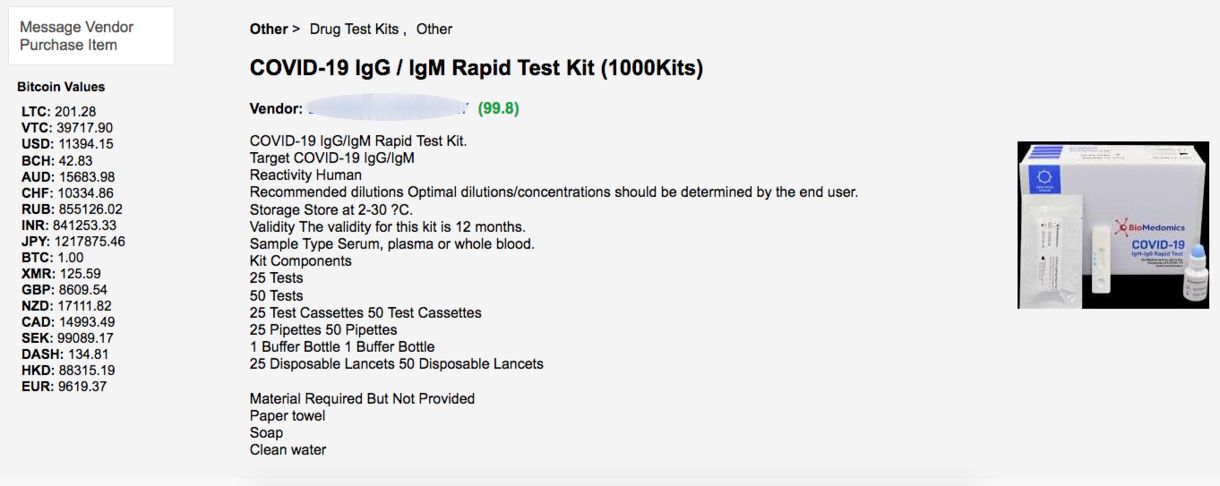Select the USD 11394.15 value

[x=67, y=144]
